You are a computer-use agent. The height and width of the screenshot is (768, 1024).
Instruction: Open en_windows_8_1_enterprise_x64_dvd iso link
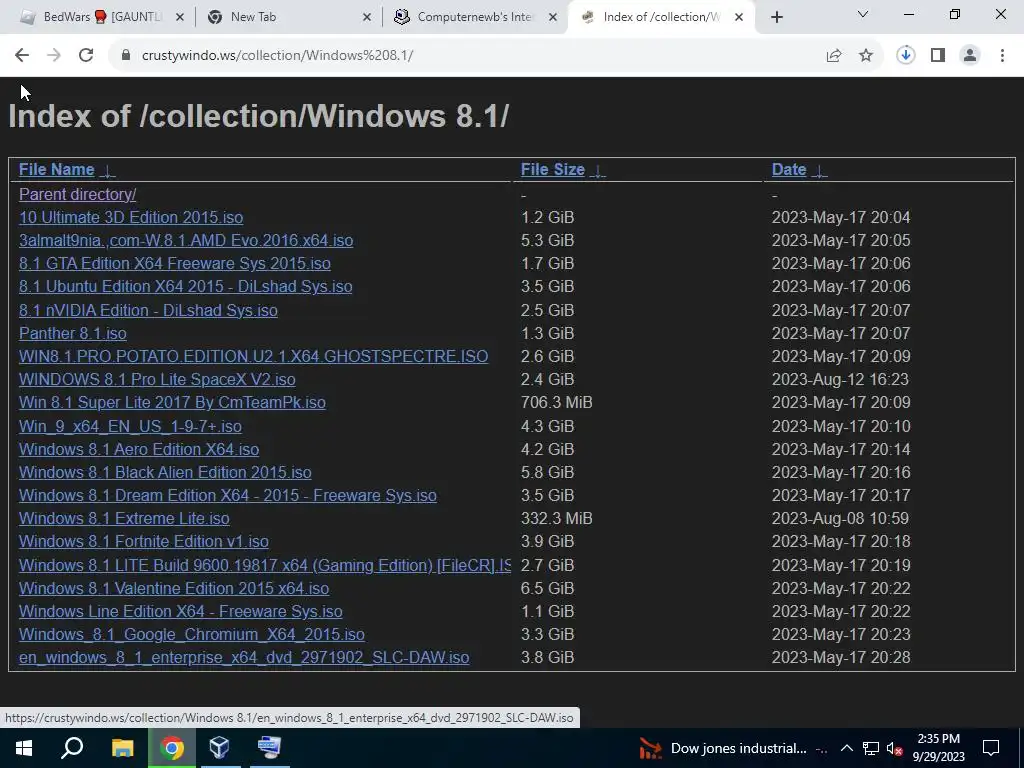tap(244, 658)
